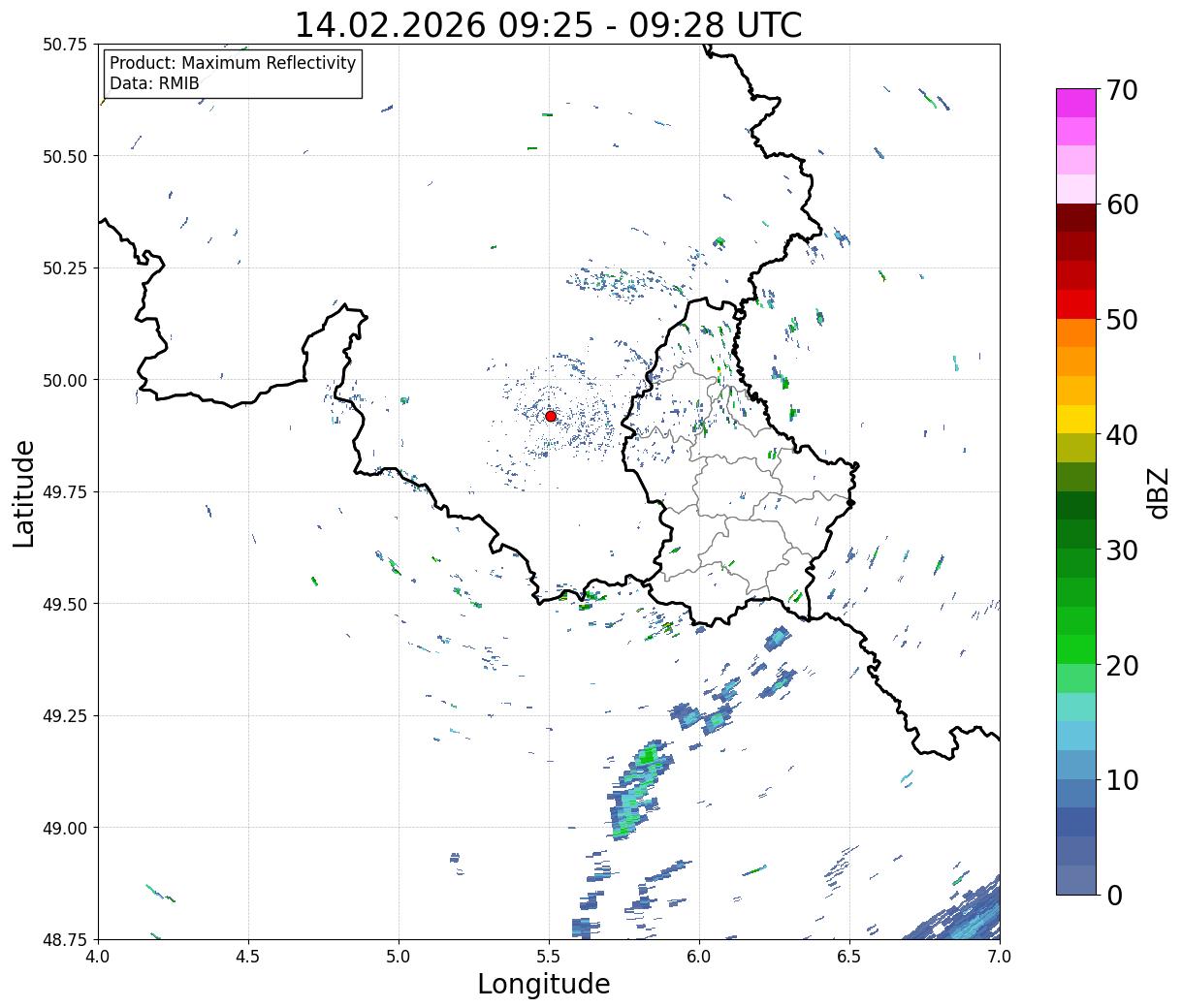Click the colorbar tick label 30

(x=1122, y=551)
